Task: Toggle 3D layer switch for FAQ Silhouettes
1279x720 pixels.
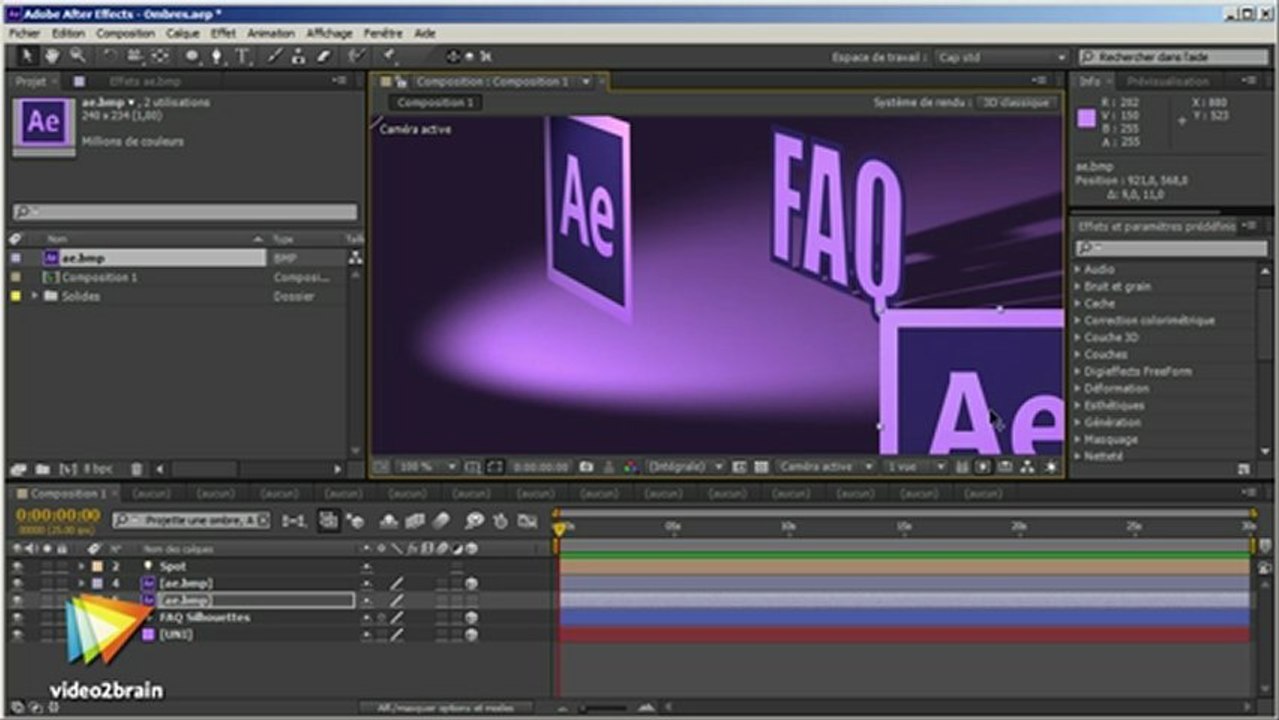Action: (470, 617)
